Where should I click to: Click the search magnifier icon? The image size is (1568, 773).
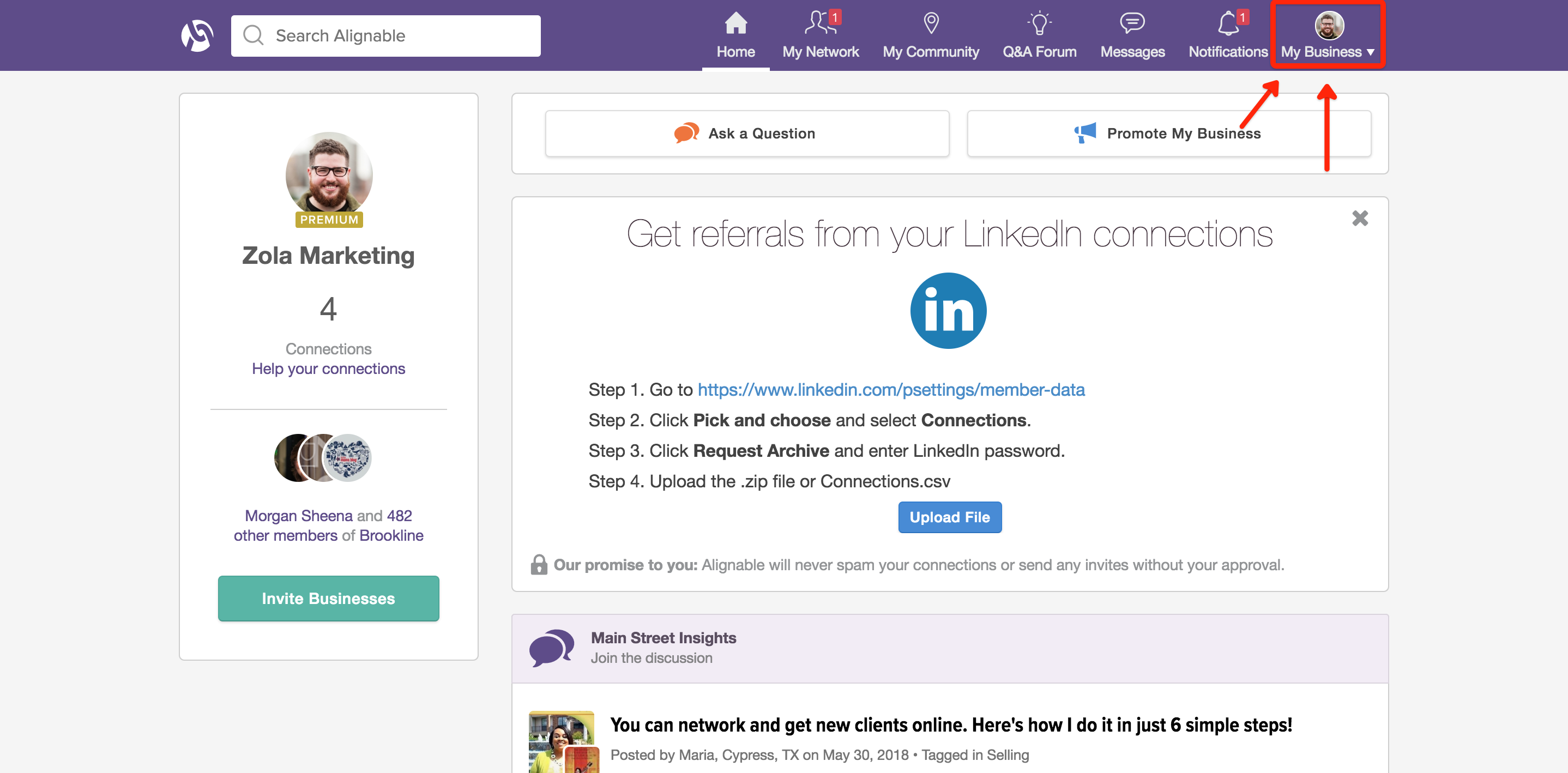[x=253, y=35]
